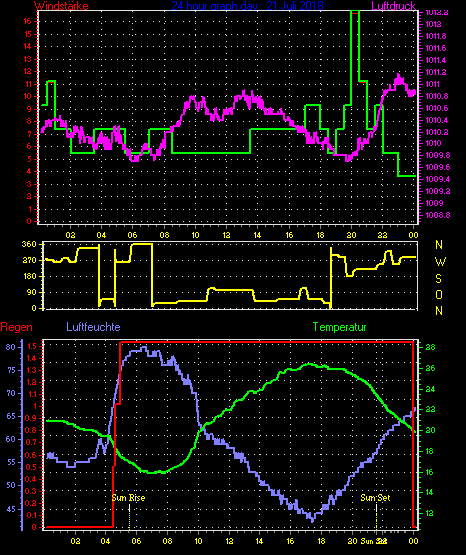Screen dimensions: 466x555
Task: Click the Luftdruck axis title
Action: click(x=393, y=5)
